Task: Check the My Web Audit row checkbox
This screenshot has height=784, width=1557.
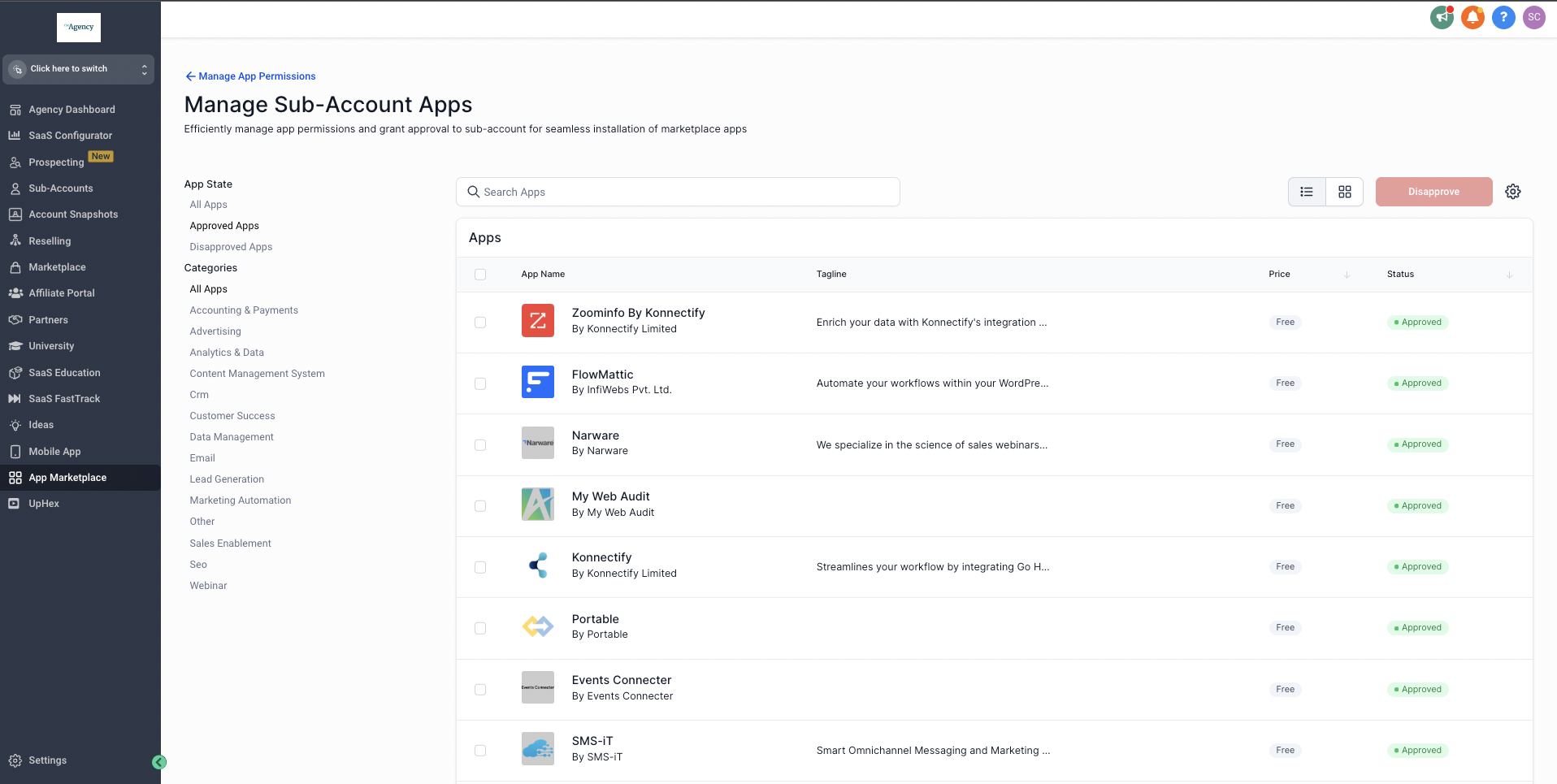Action: (x=480, y=506)
